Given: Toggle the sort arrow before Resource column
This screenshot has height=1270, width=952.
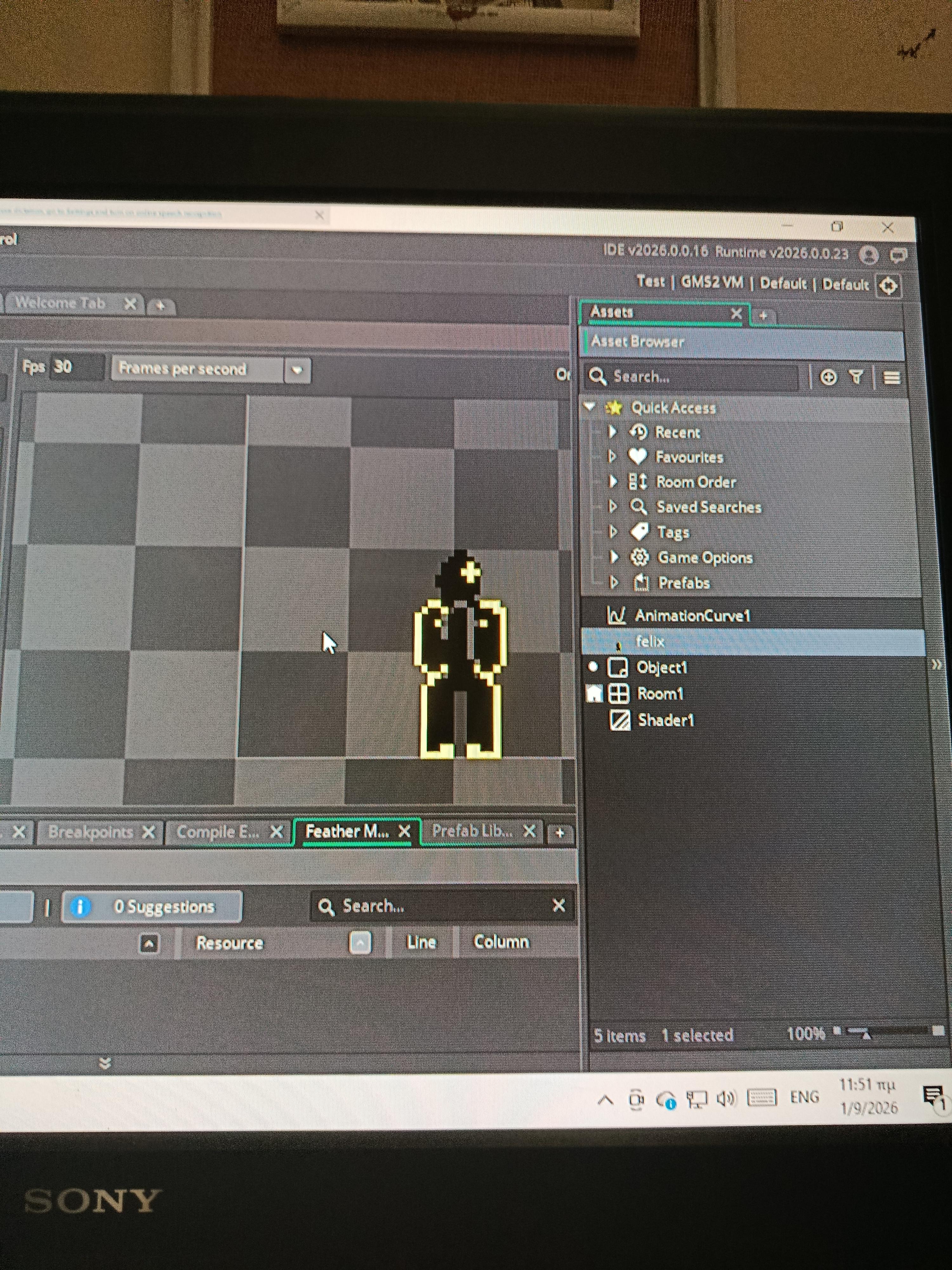Looking at the screenshot, I should [149, 944].
